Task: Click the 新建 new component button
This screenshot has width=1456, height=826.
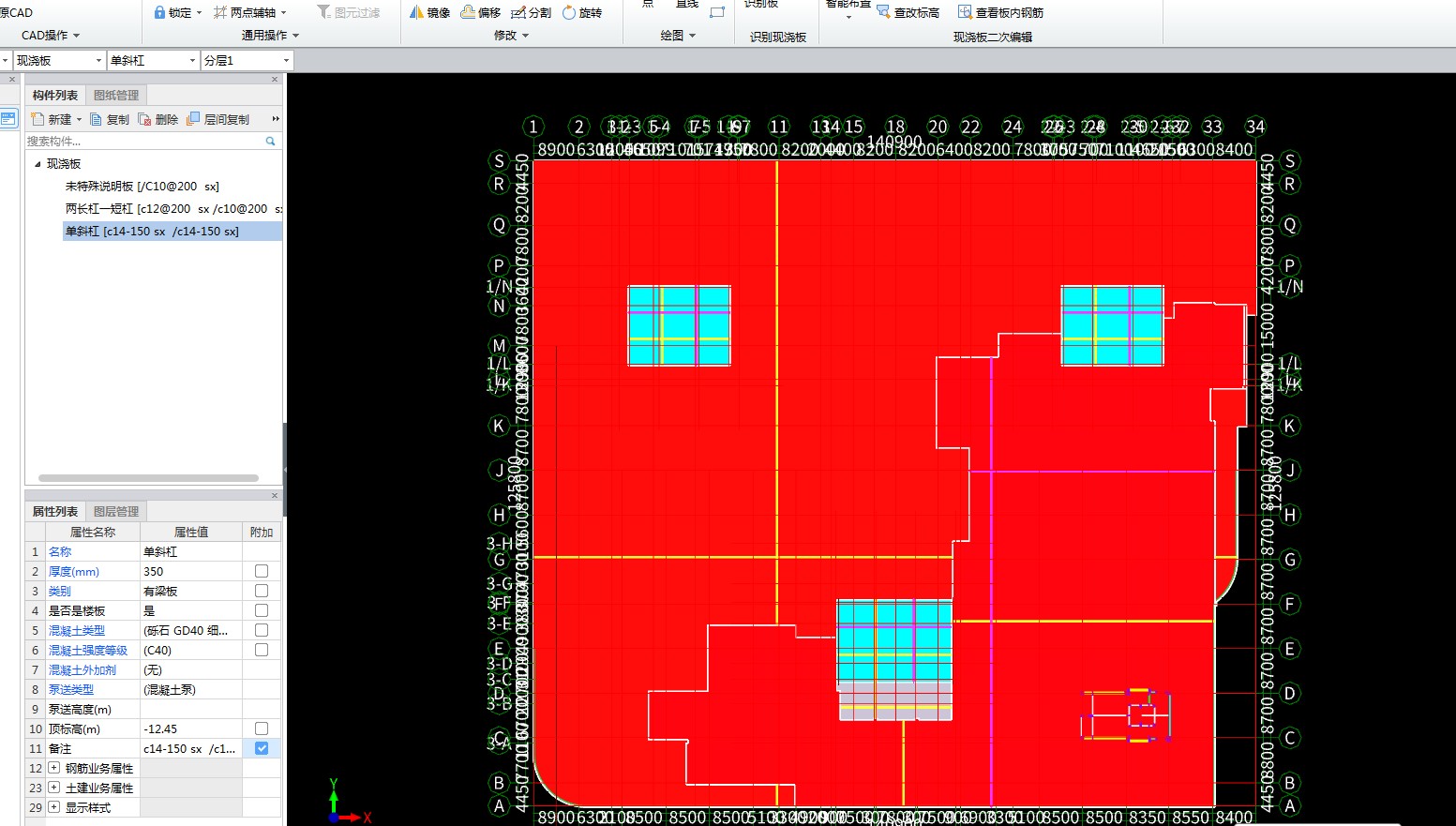Action: [x=56, y=119]
